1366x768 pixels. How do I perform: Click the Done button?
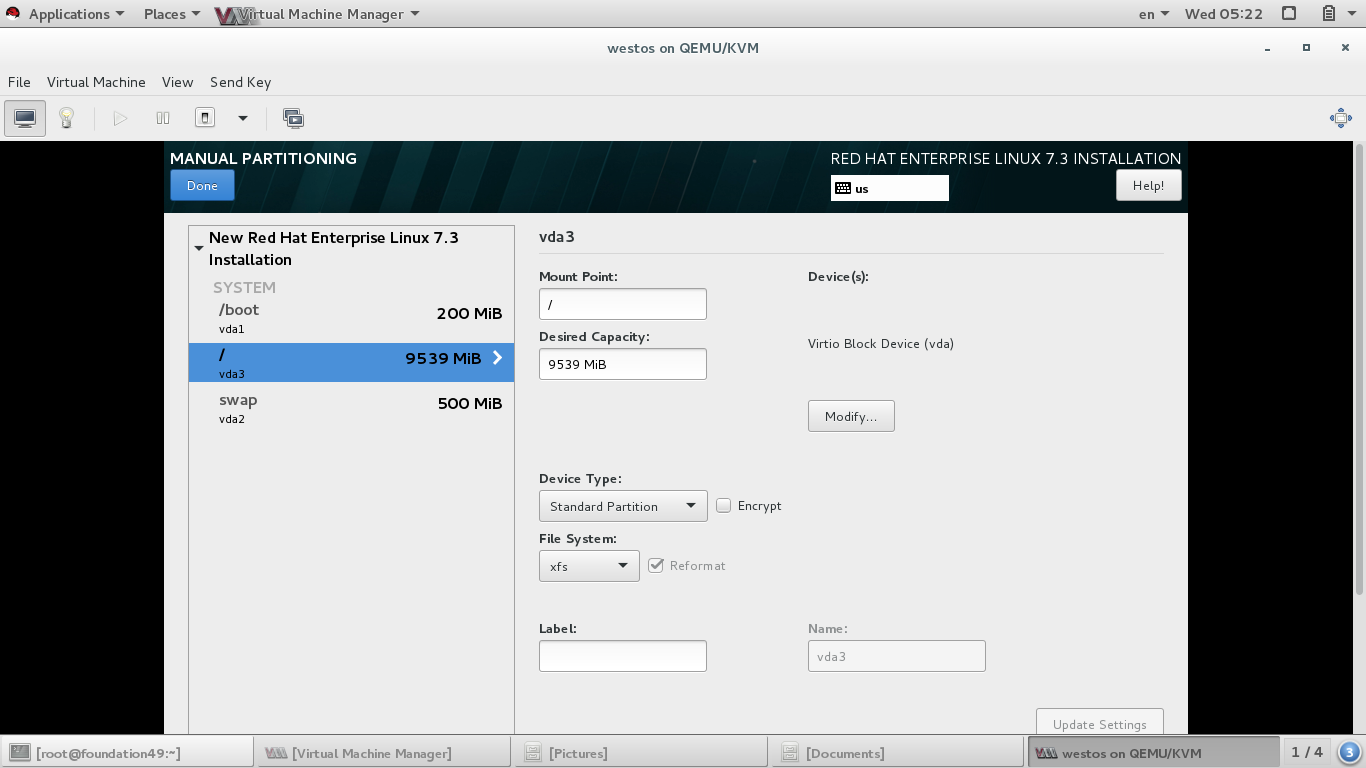click(202, 185)
